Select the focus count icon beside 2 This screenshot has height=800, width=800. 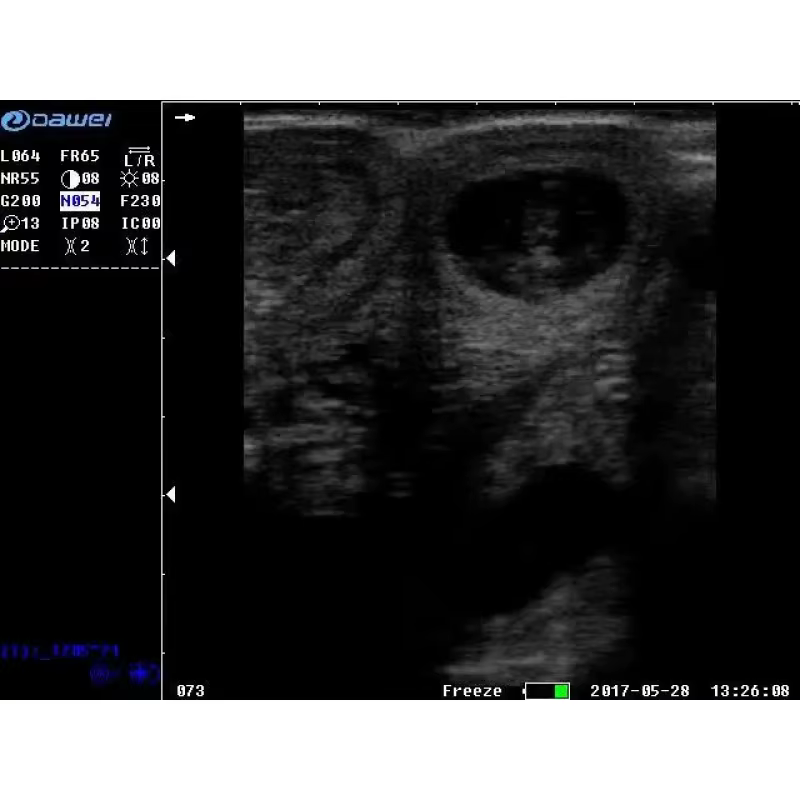(70, 246)
